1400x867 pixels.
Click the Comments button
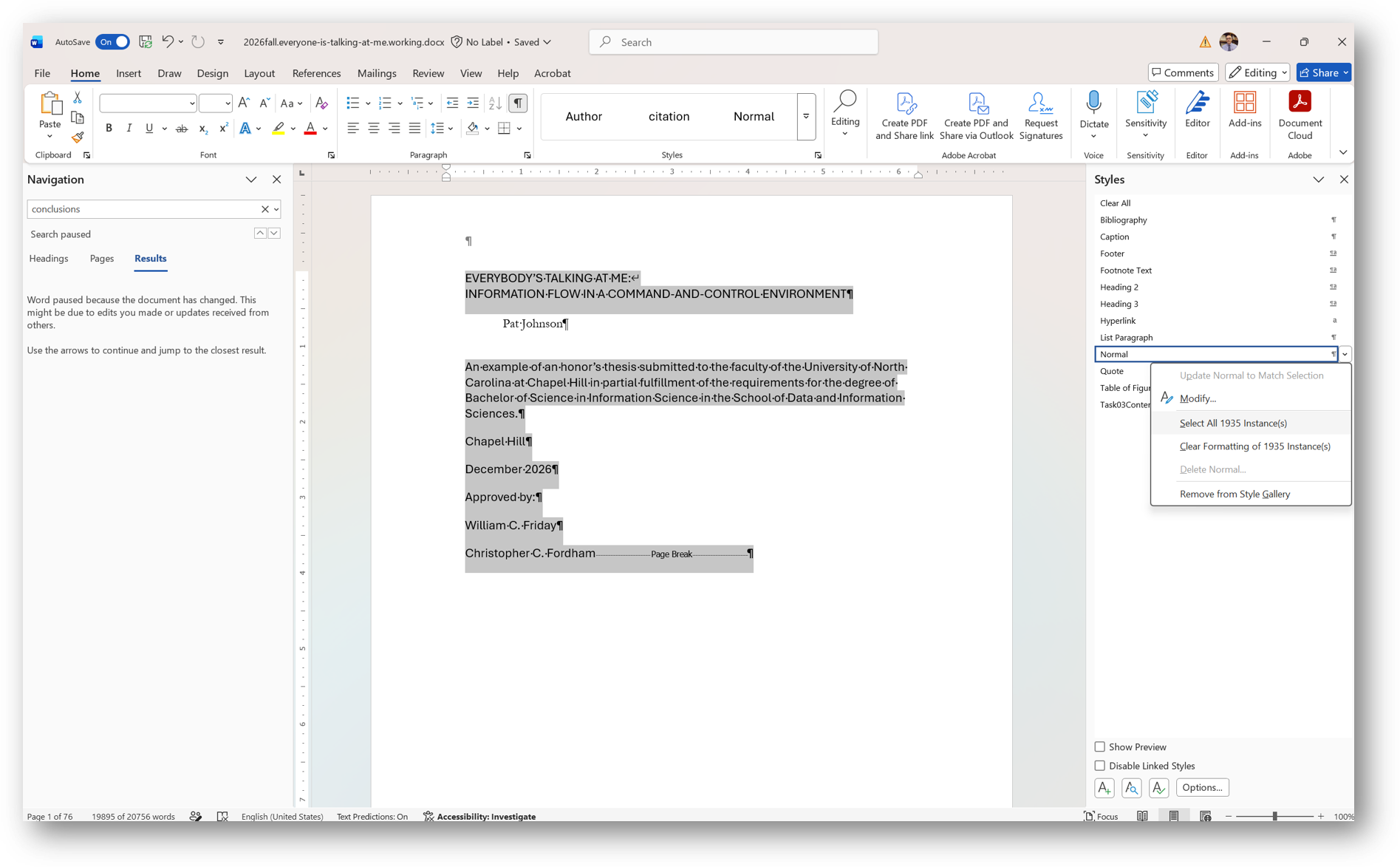pos(1183,72)
